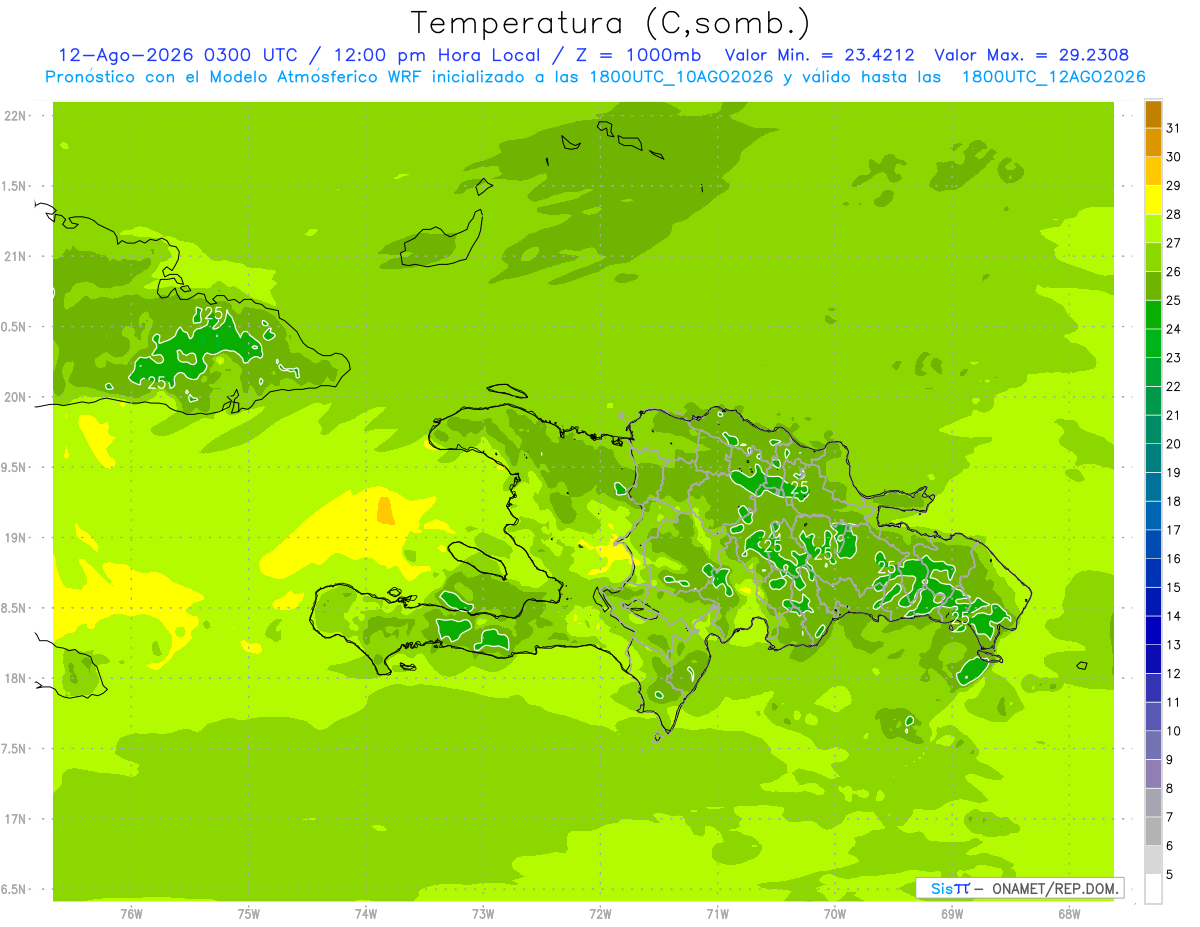Click the blue colorbar swatch between 14 and 15
The height and width of the screenshot is (927, 1200).
(1153, 602)
